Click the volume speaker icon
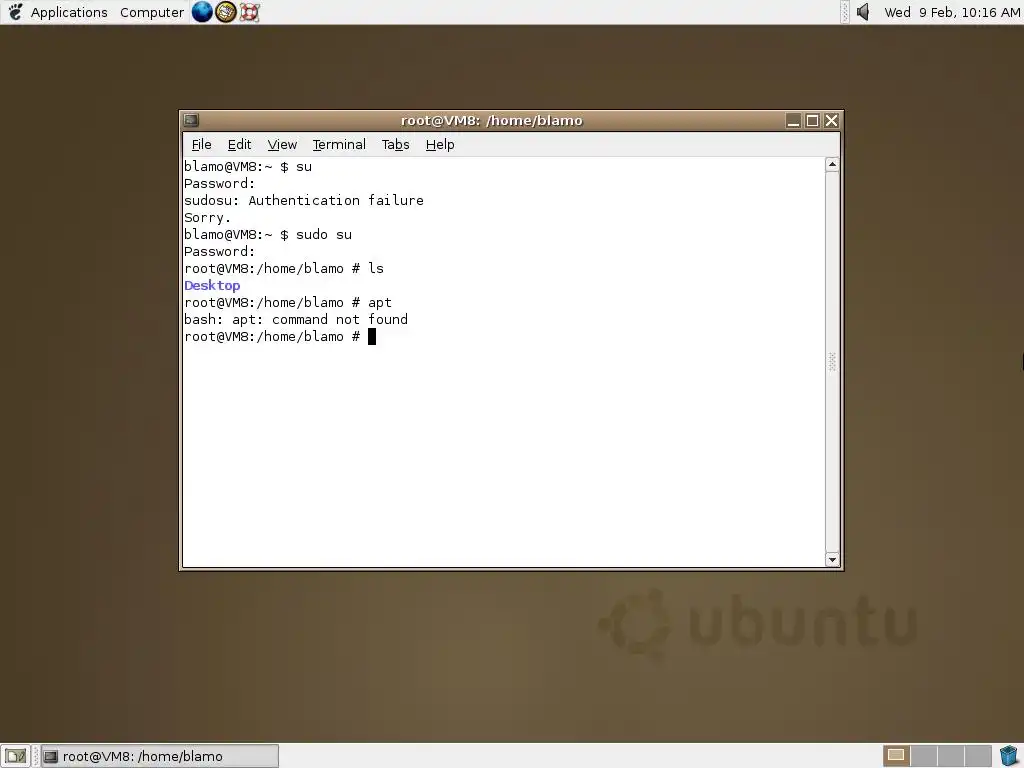1024x768 pixels. coord(863,12)
